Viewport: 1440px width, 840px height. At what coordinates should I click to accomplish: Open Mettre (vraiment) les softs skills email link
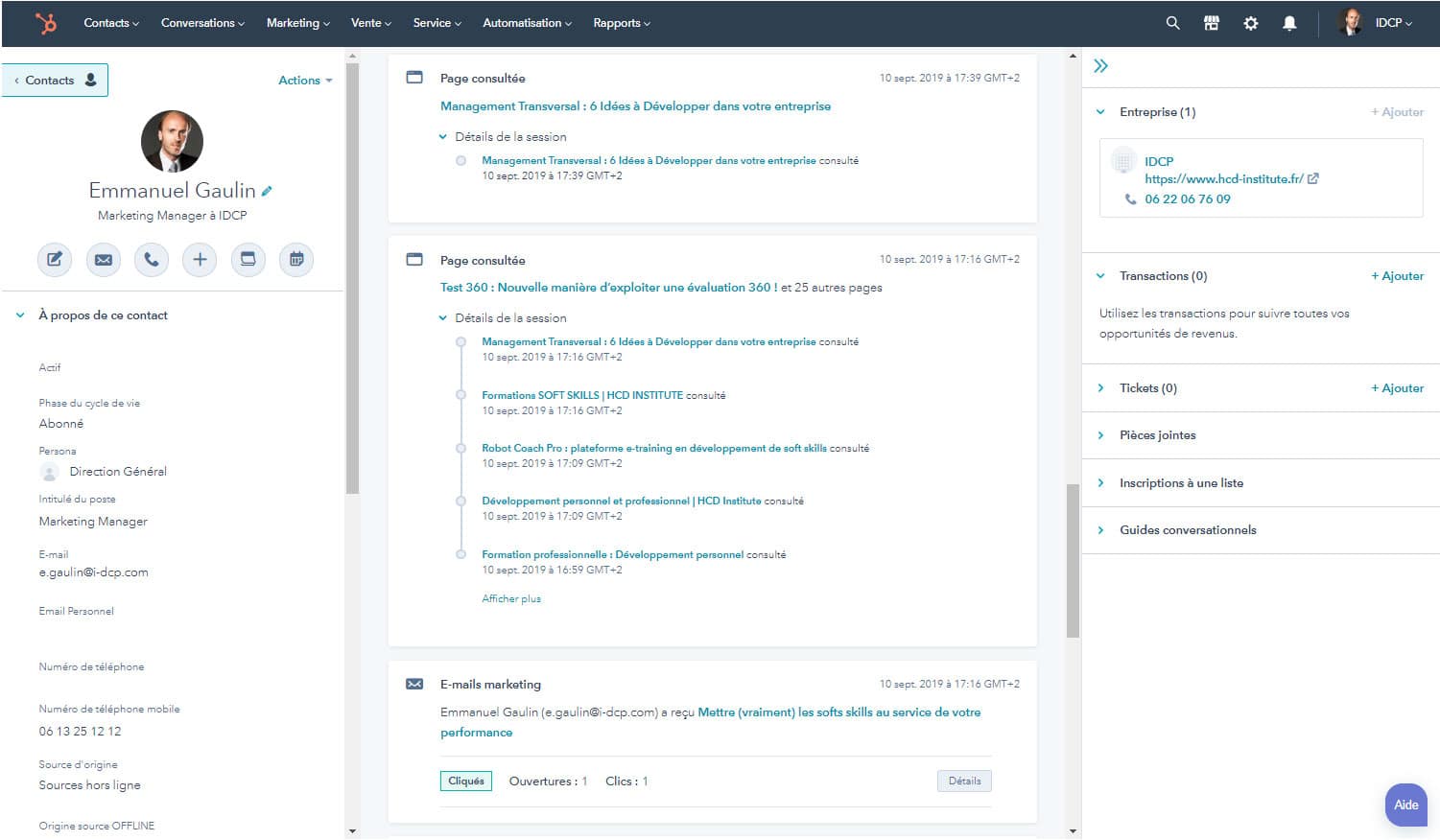(x=711, y=722)
